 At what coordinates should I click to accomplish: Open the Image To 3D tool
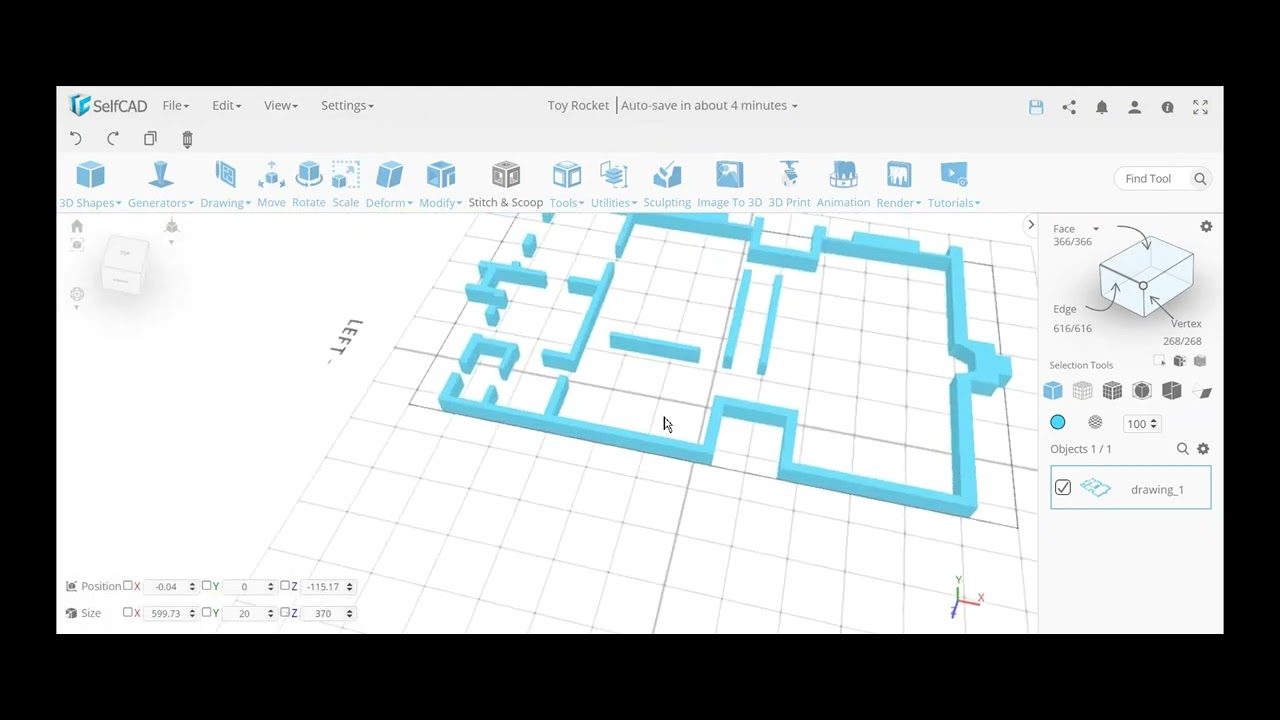[729, 185]
